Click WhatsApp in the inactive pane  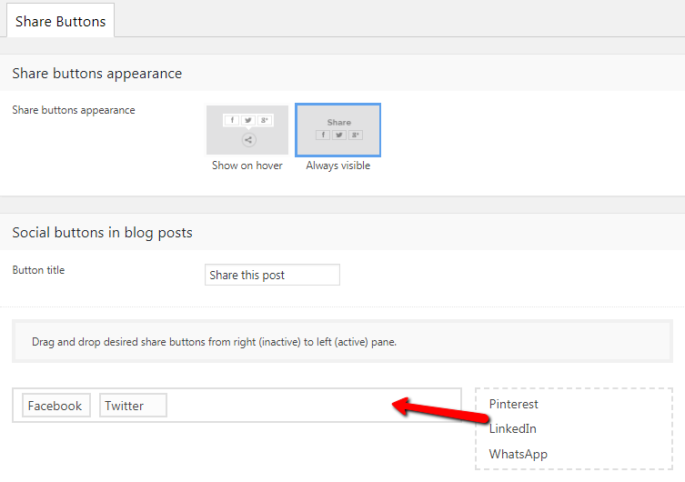[518, 454]
